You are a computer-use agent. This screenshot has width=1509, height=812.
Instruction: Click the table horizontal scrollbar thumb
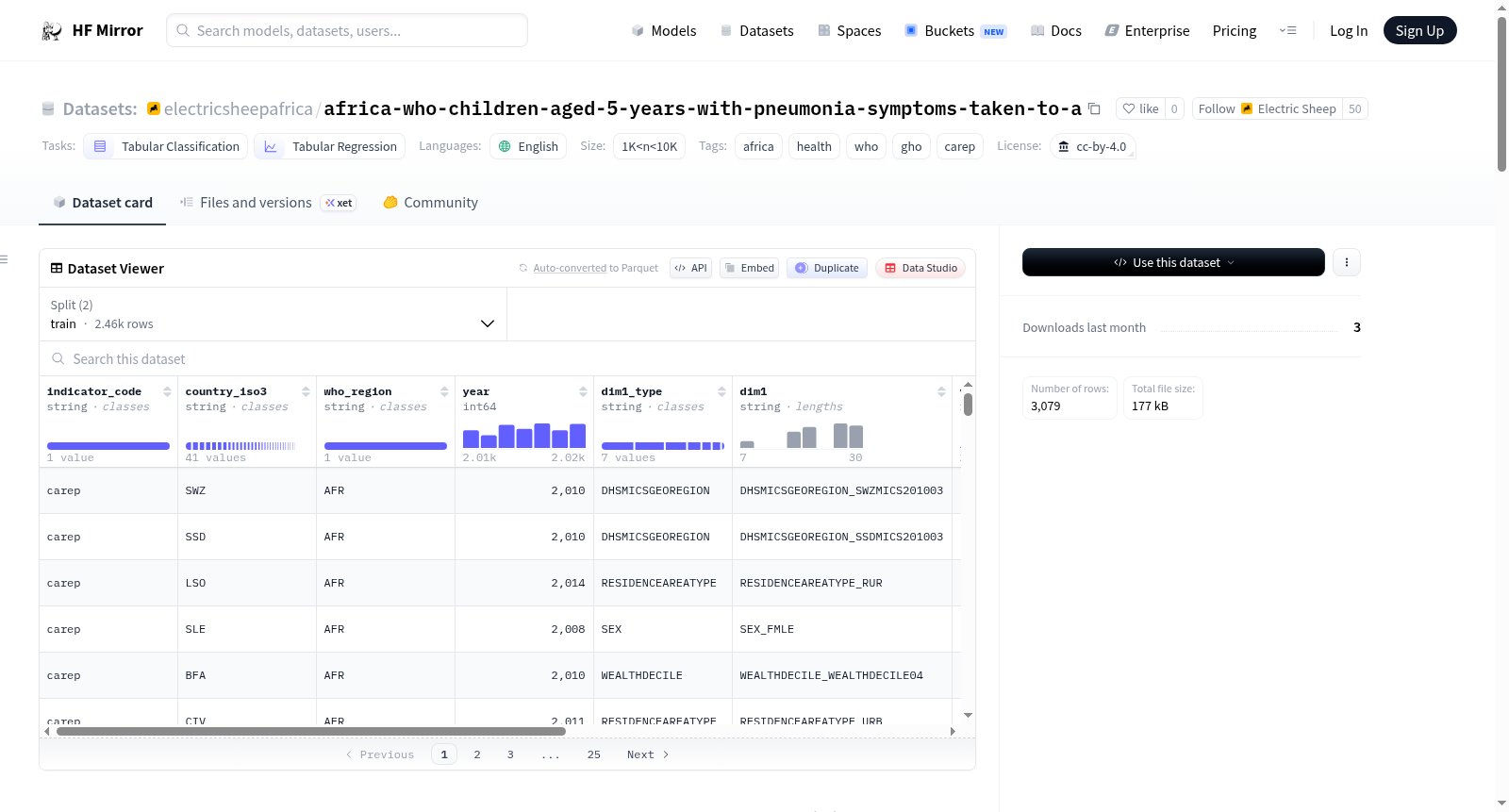[311, 731]
